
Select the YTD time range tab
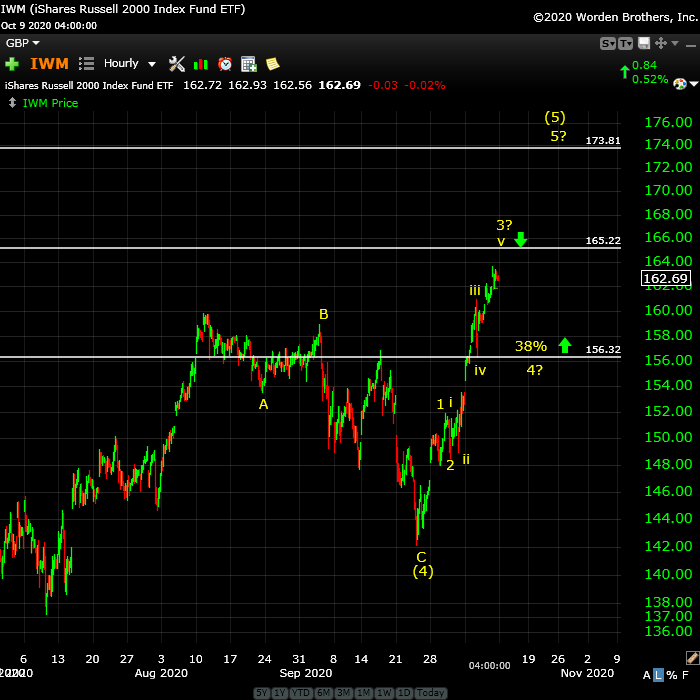point(301,693)
